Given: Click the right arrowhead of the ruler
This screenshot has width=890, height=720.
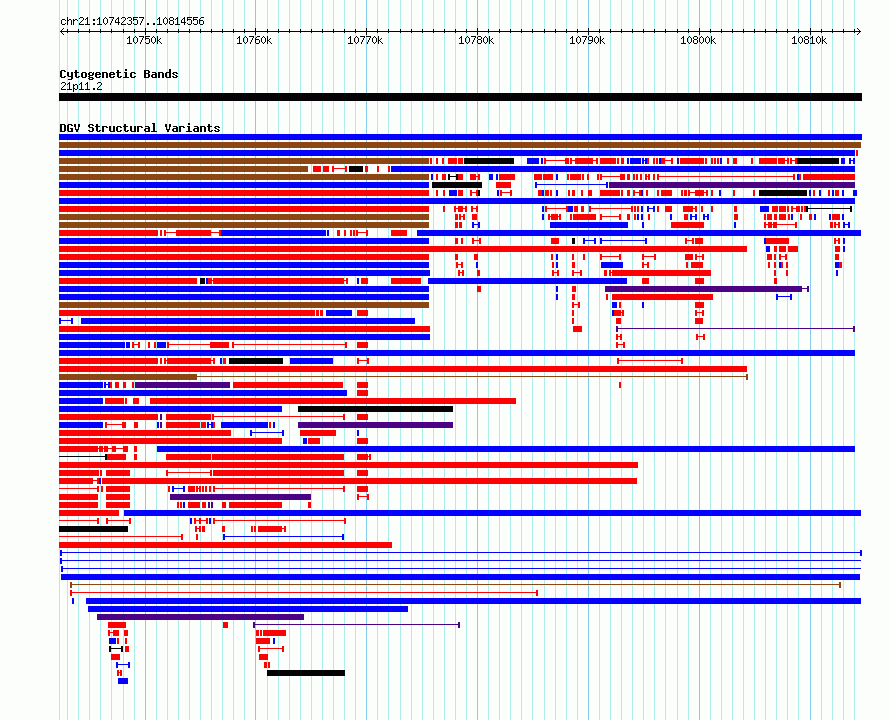Looking at the screenshot, I should tap(859, 32).
